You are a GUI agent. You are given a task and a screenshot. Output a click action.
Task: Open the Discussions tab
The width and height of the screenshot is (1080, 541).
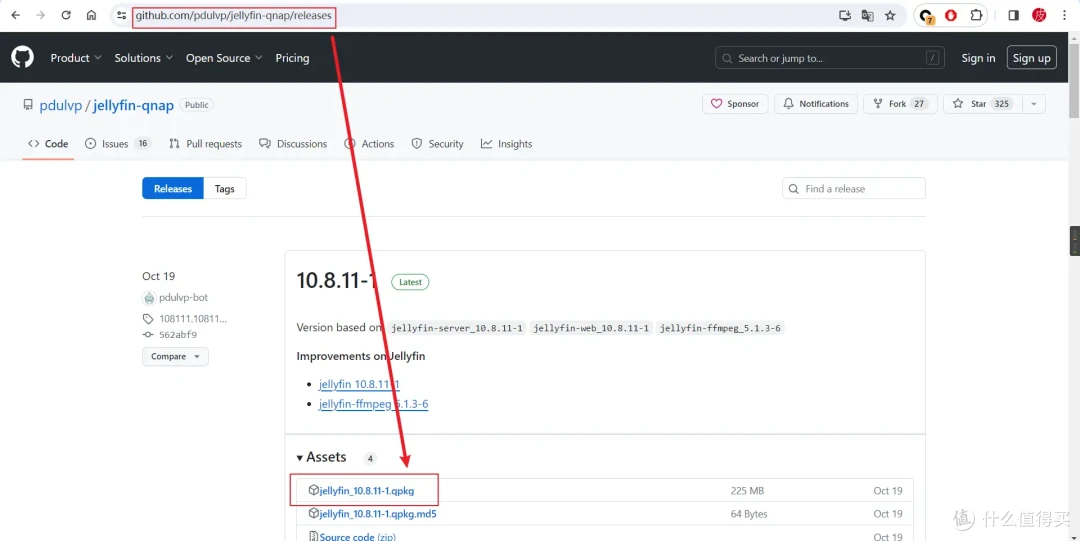tap(293, 143)
